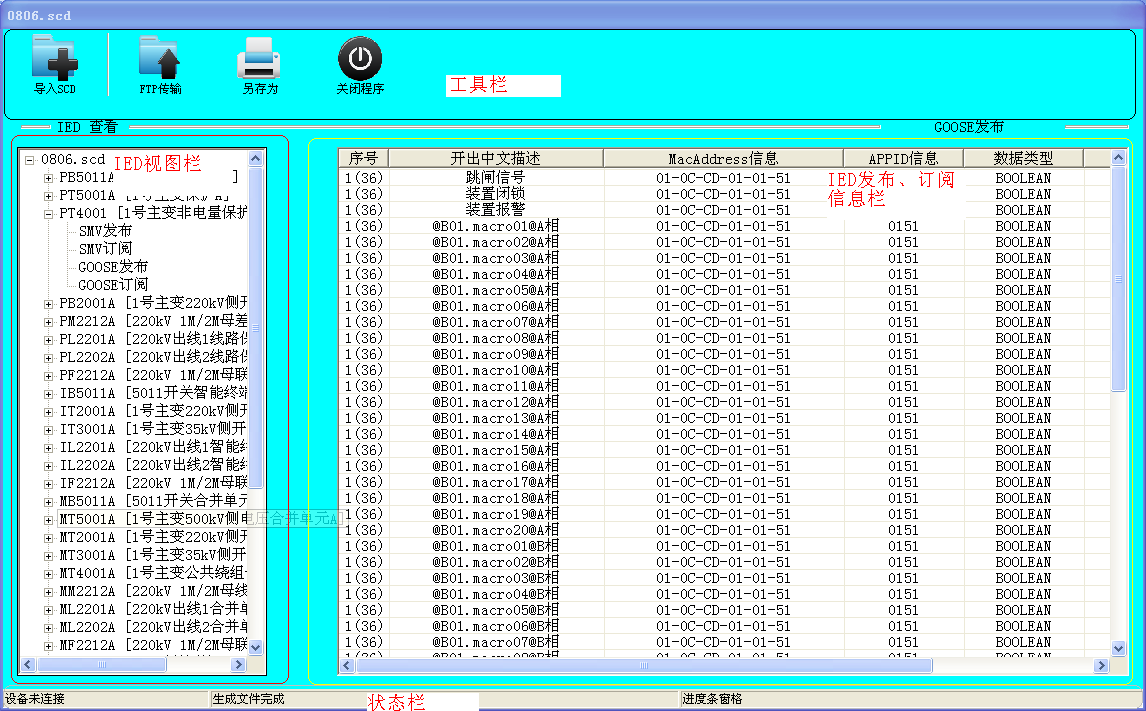1146x711 pixels.
Task: Collapse the 0806.scd root node
Action: tap(29, 159)
